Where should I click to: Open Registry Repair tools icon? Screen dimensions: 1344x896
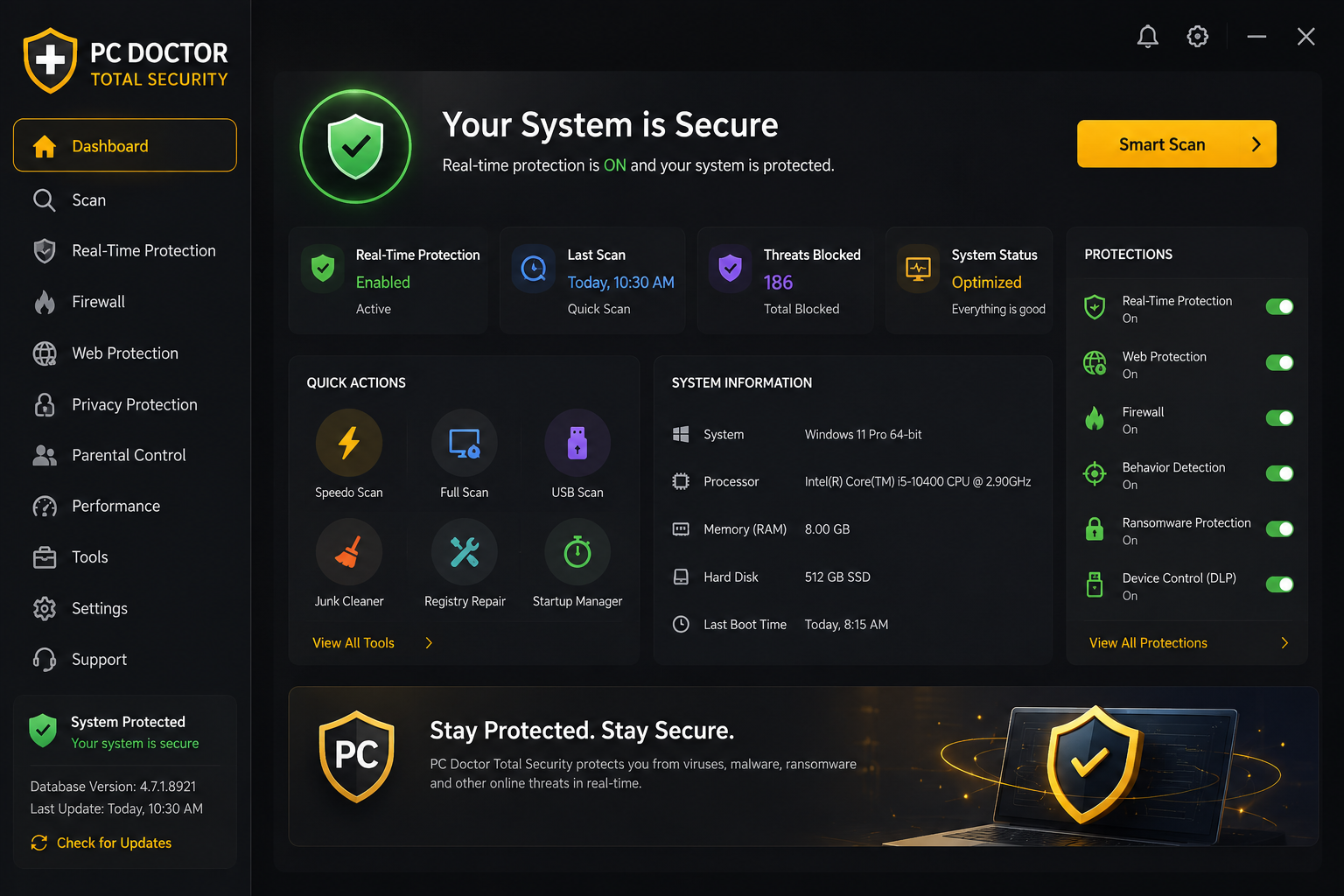[x=464, y=551]
